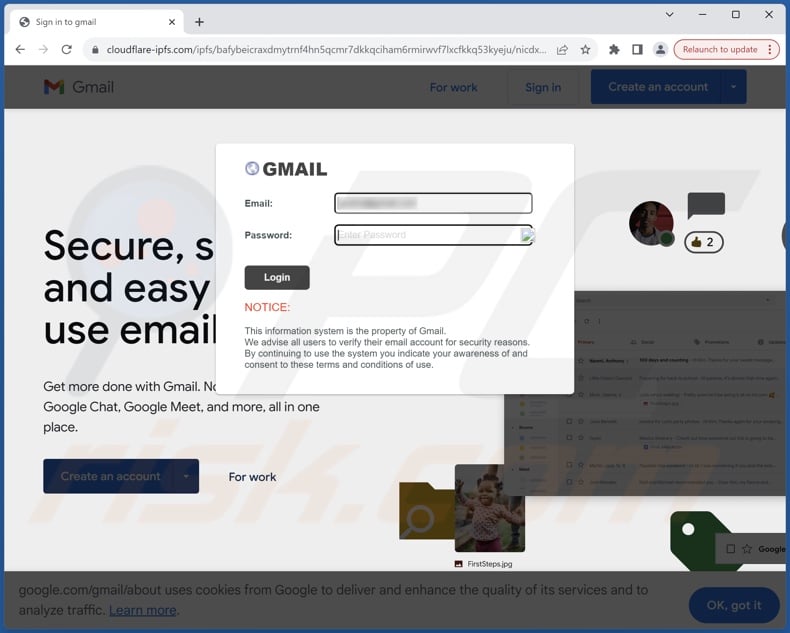Click the padlock site info icon
Image resolution: width=790 pixels, height=633 pixels.
pyautogui.click(x=95, y=49)
